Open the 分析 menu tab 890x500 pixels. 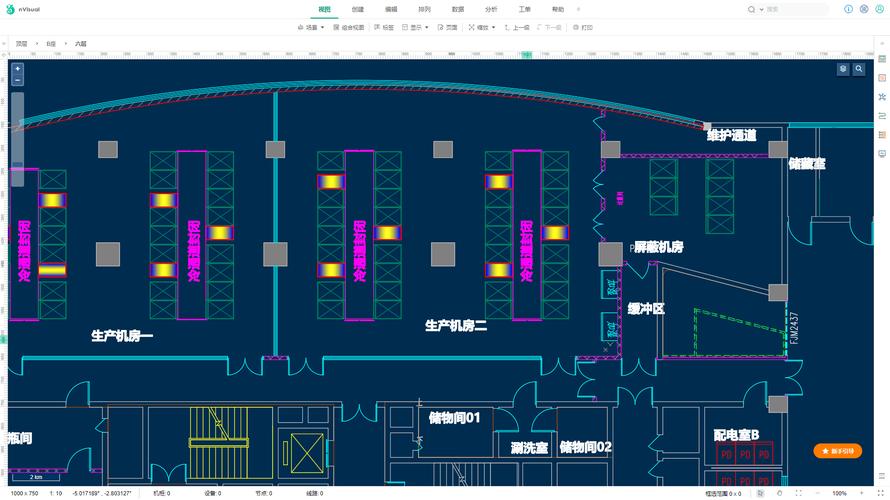491,10
